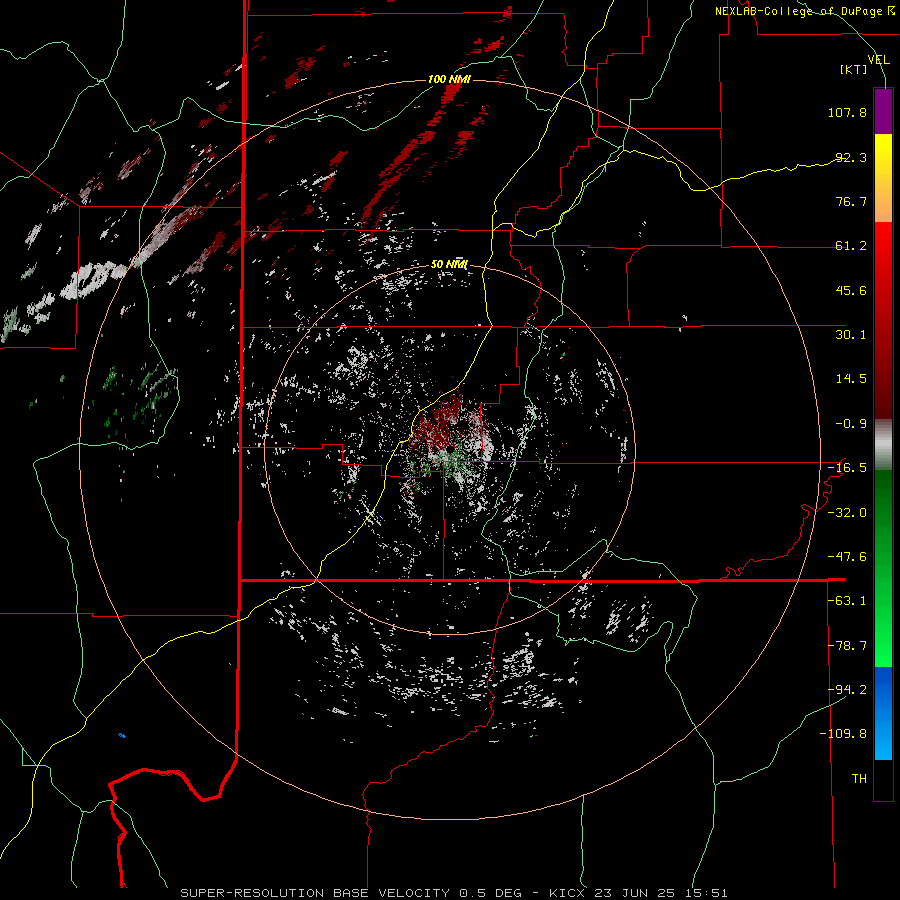Click the VEL legend title
900x900 pixels.
pyautogui.click(x=878, y=60)
